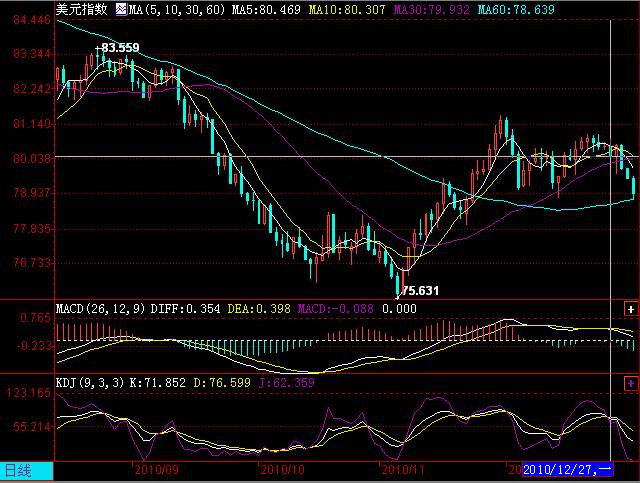Click the 75.631 low price marker
The image size is (640, 483).
click(420, 291)
